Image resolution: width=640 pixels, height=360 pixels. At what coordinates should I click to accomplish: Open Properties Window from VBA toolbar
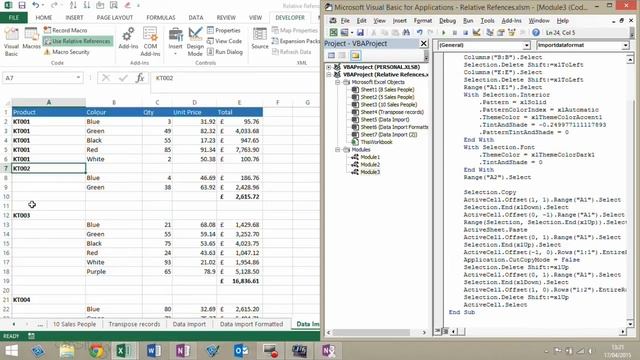pos(501,32)
